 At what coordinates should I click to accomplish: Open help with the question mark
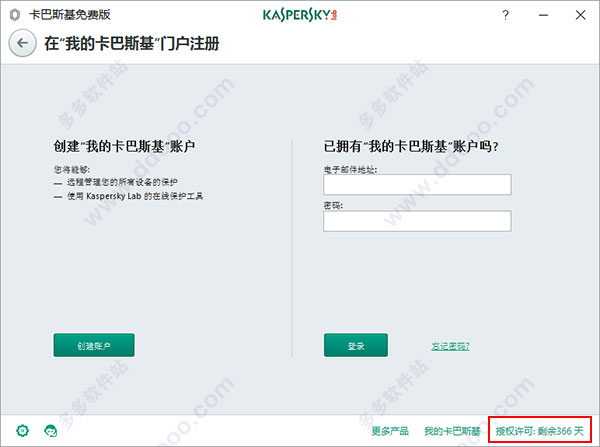[505, 15]
